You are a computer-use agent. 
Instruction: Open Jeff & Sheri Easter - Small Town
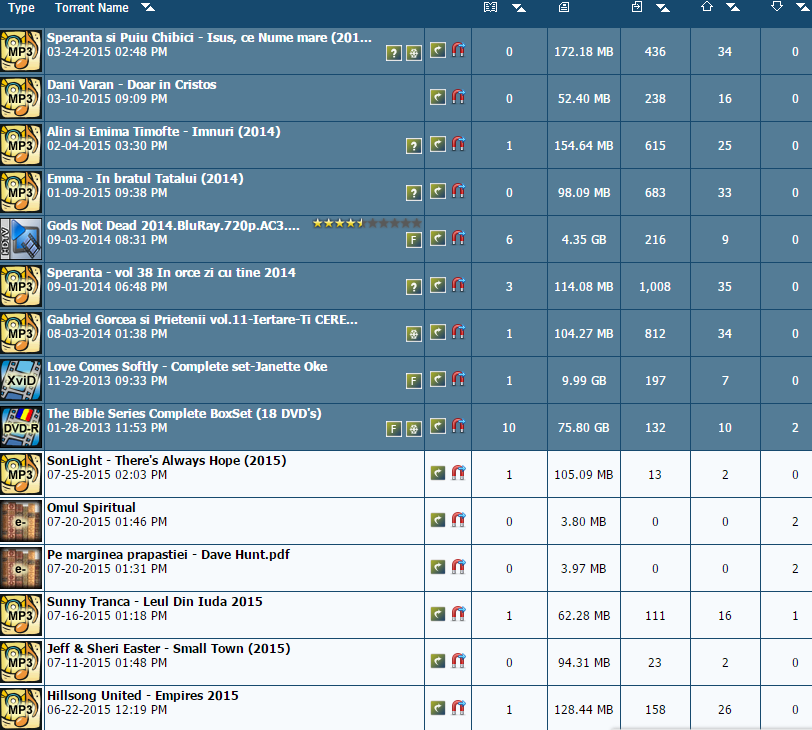169,649
